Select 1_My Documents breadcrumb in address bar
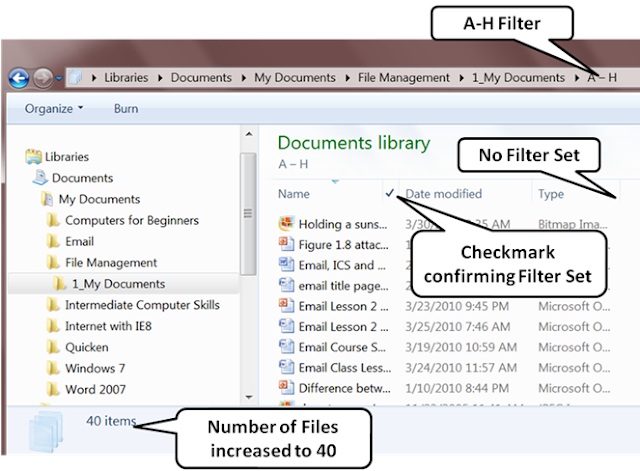 pos(518,78)
